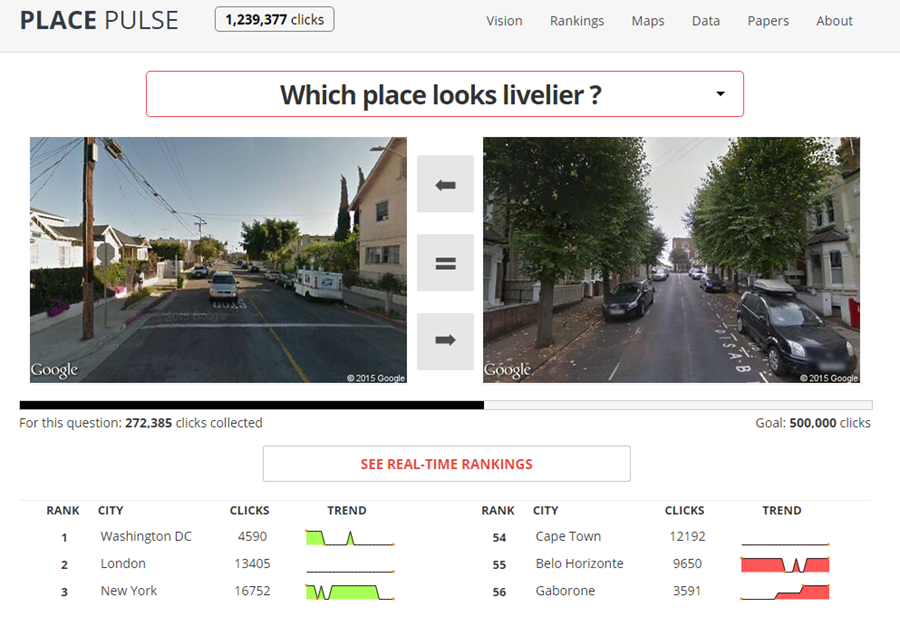
Task: Click the PLACE PULSE logo
Action: [x=99, y=20]
